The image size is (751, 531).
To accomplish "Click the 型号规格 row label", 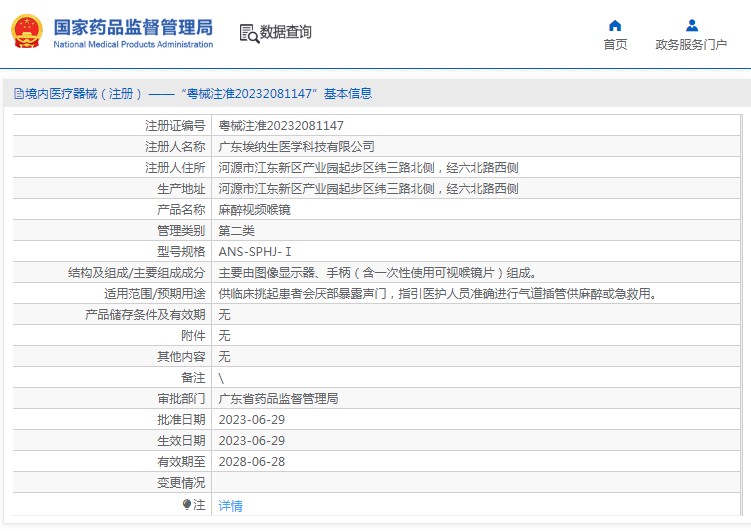I will coord(181,251).
